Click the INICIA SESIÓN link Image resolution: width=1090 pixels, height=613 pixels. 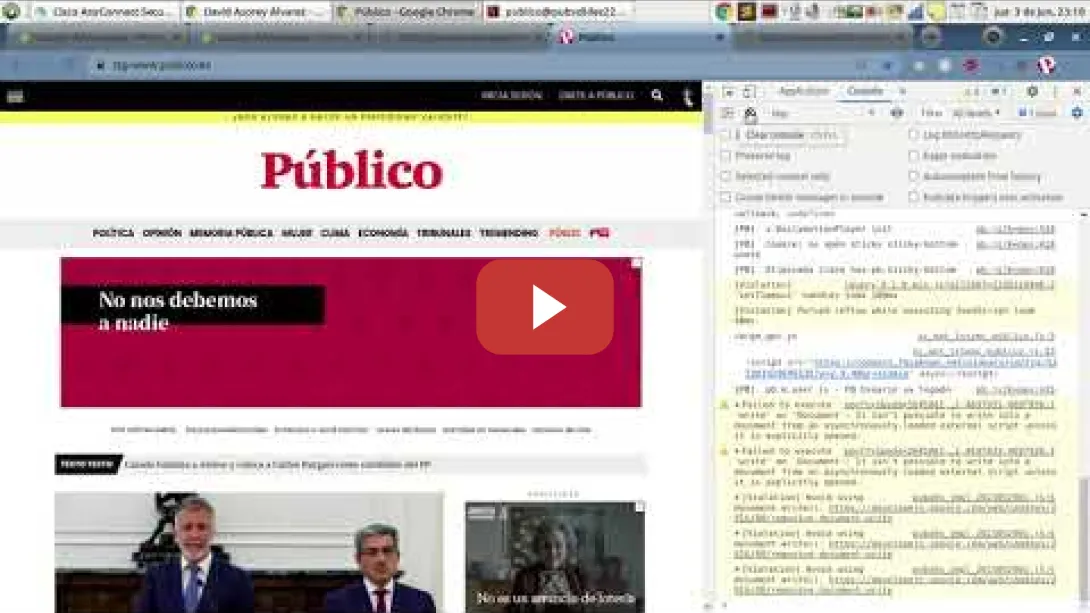(x=511, y=95)
